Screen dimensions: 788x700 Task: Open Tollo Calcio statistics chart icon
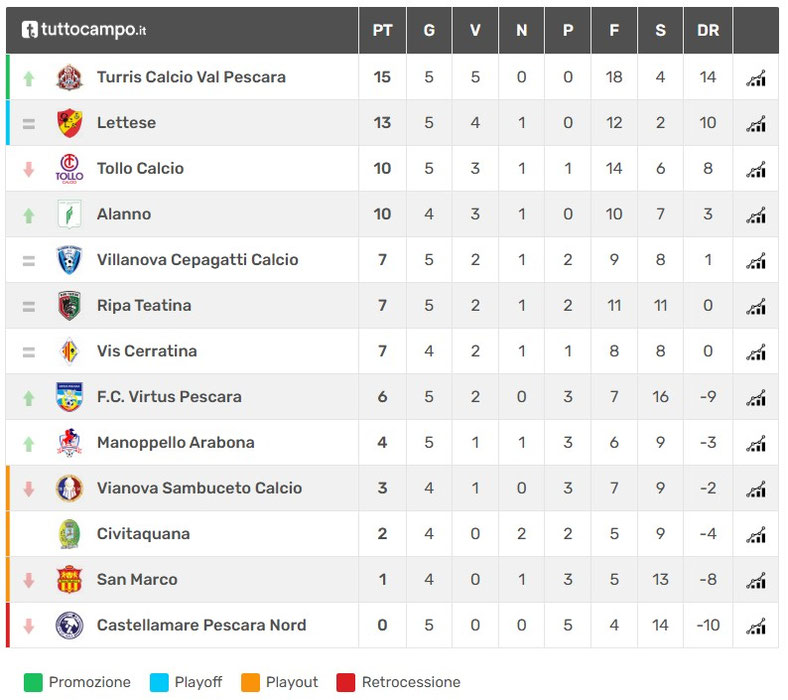click(756, 169)
